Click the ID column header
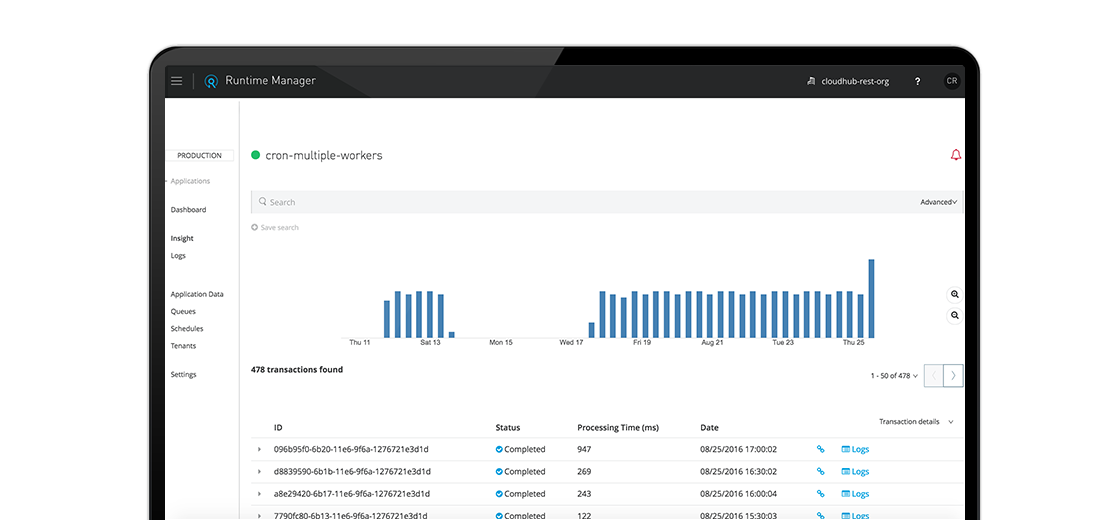Viewport: 1120px width, 520px height. coord(278,428)
